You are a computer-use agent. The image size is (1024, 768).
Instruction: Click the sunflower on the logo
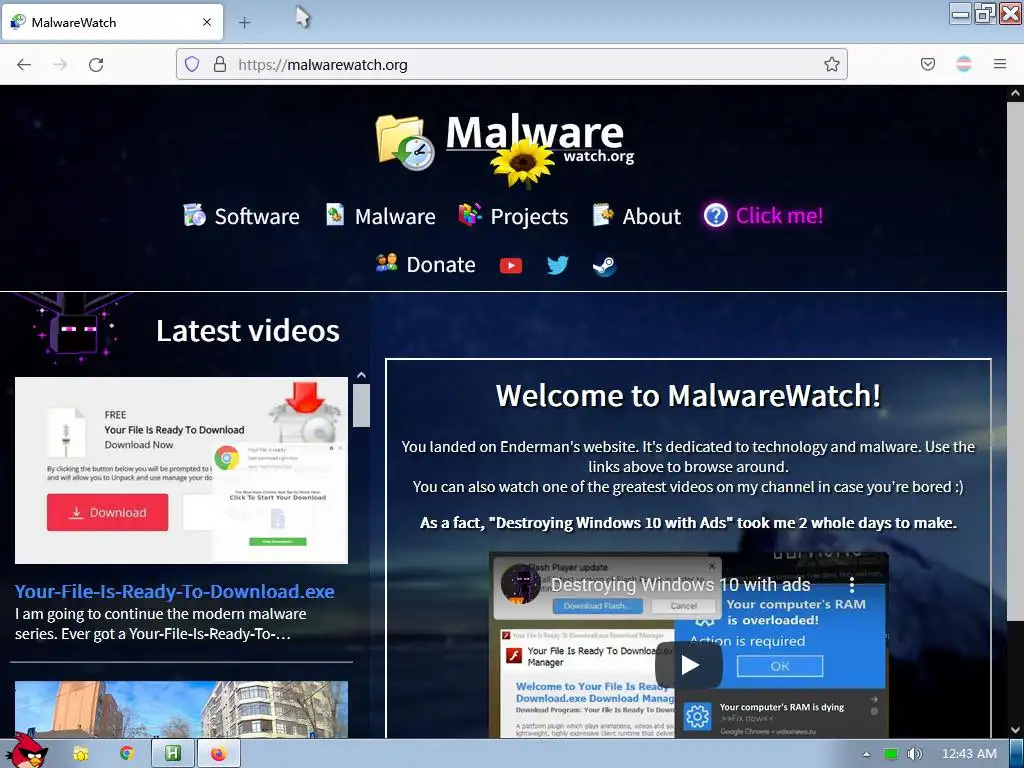pos(522,162)
